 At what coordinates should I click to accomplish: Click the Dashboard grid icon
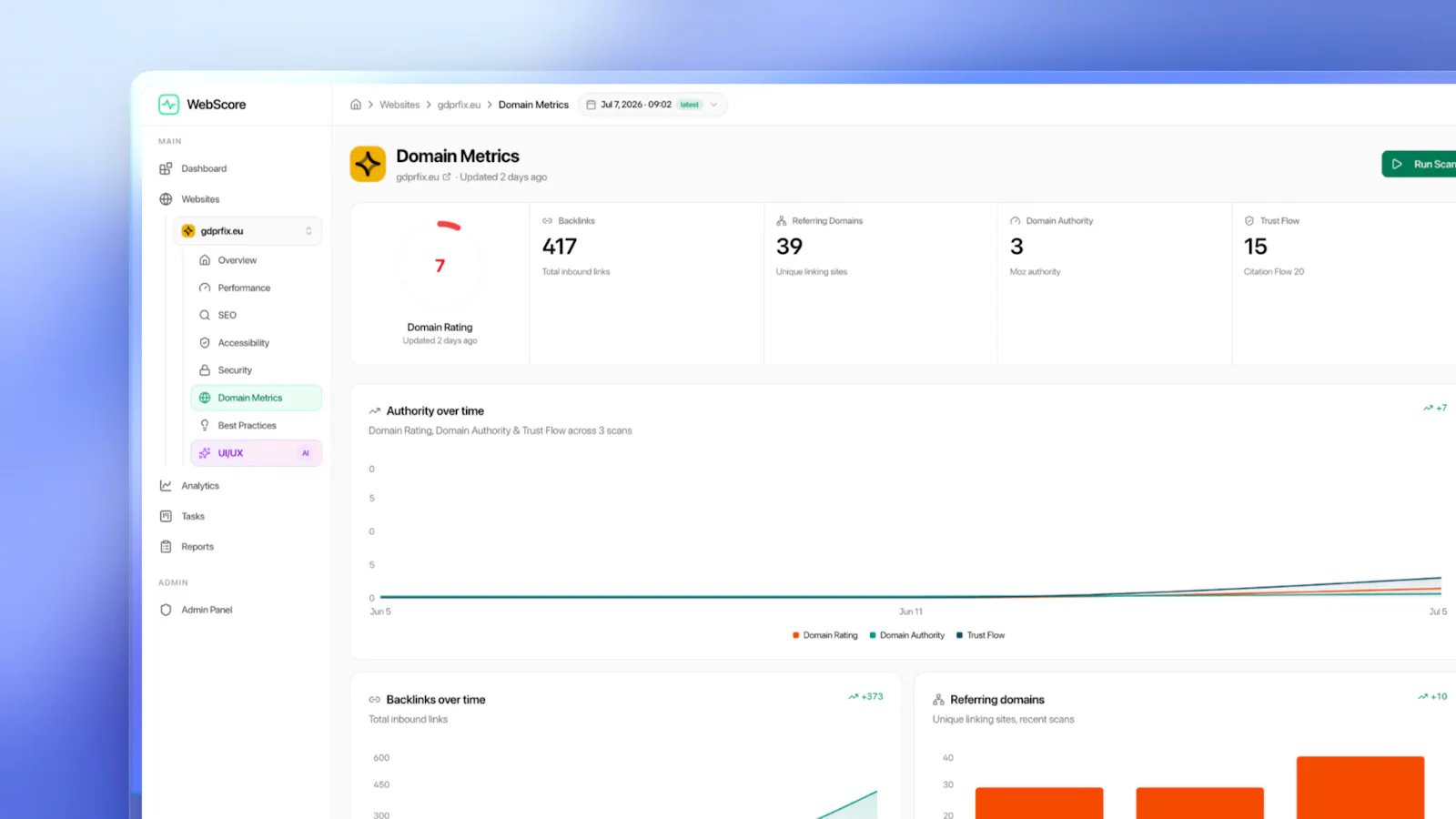[x=166, y=168]
